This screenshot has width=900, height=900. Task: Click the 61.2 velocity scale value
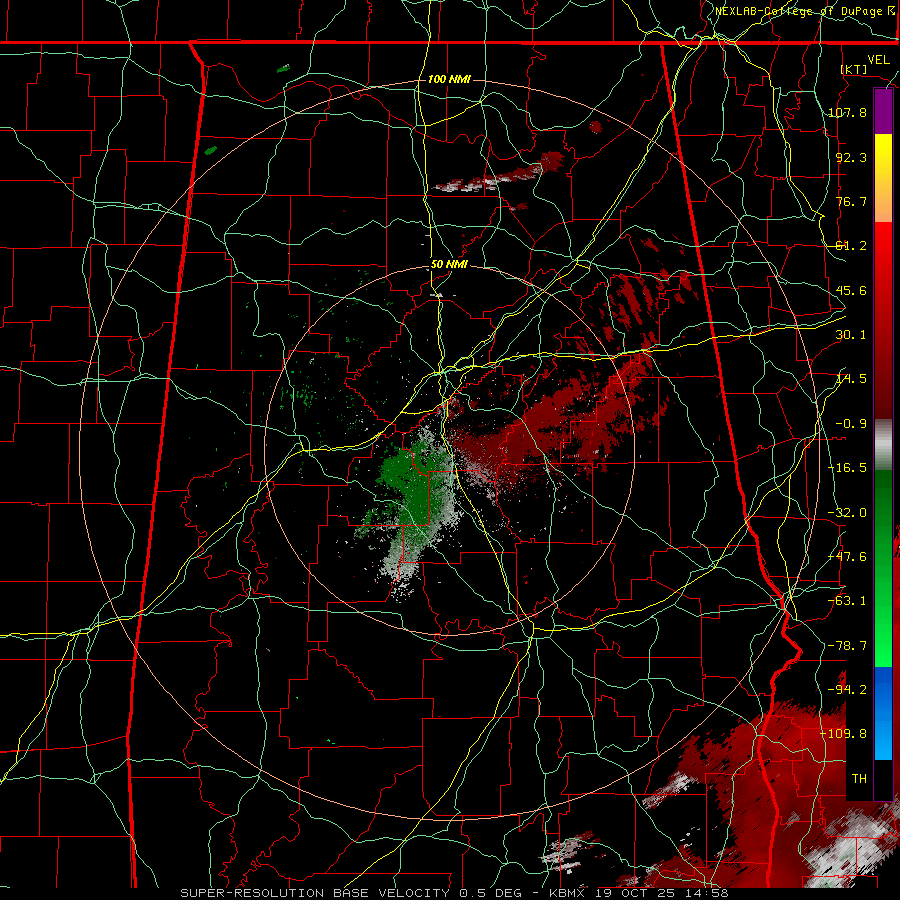pyautogui.click(x=851, y=246)
